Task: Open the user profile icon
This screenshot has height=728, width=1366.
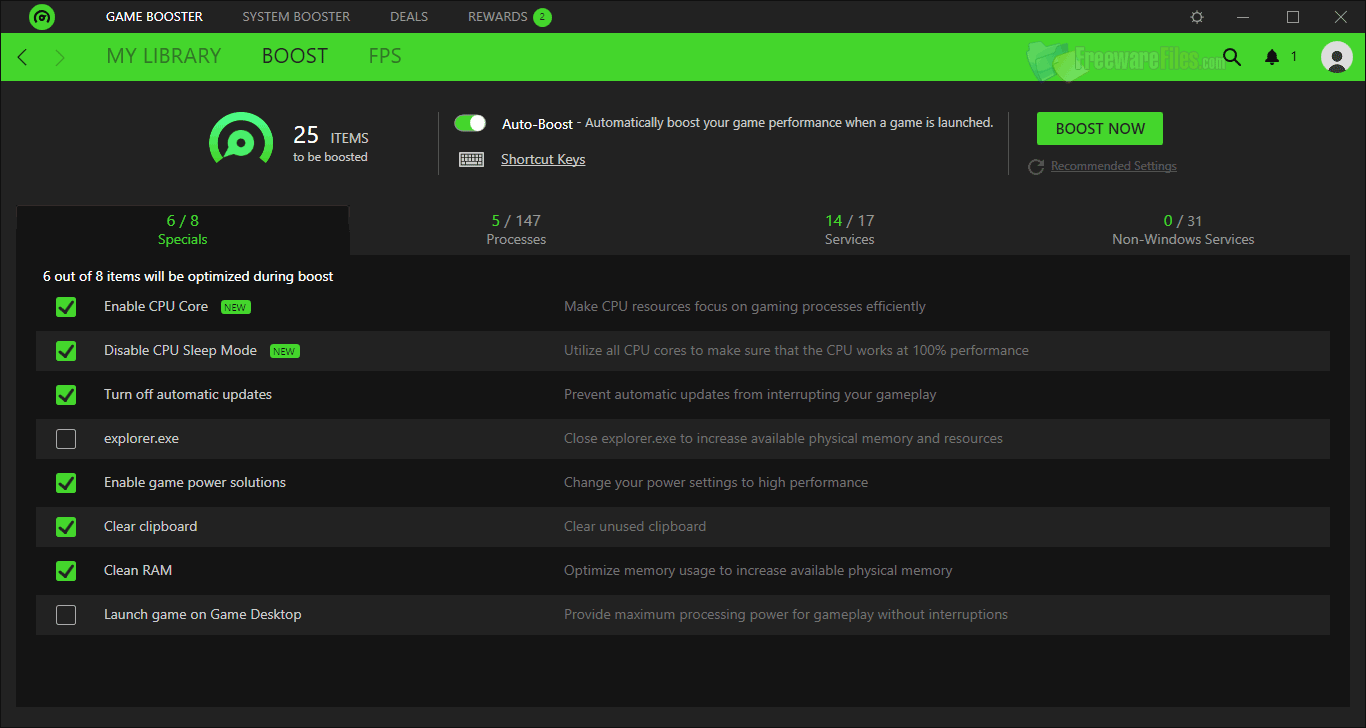Action: (1336, 57)
